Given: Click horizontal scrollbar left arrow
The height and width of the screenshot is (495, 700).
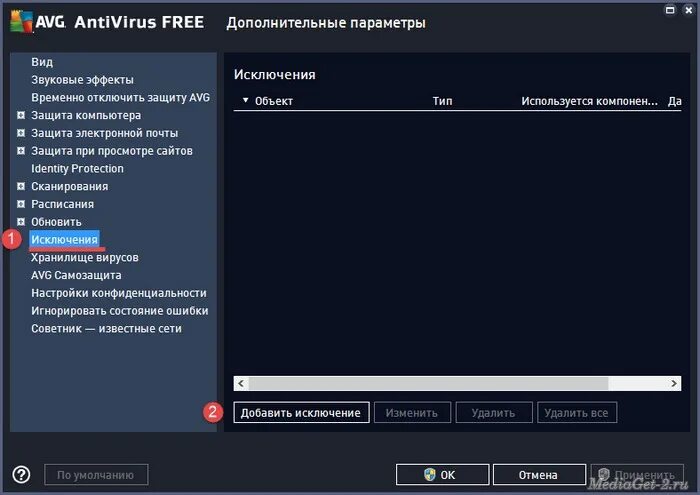Looking at the screenshot, I should 241,383.
